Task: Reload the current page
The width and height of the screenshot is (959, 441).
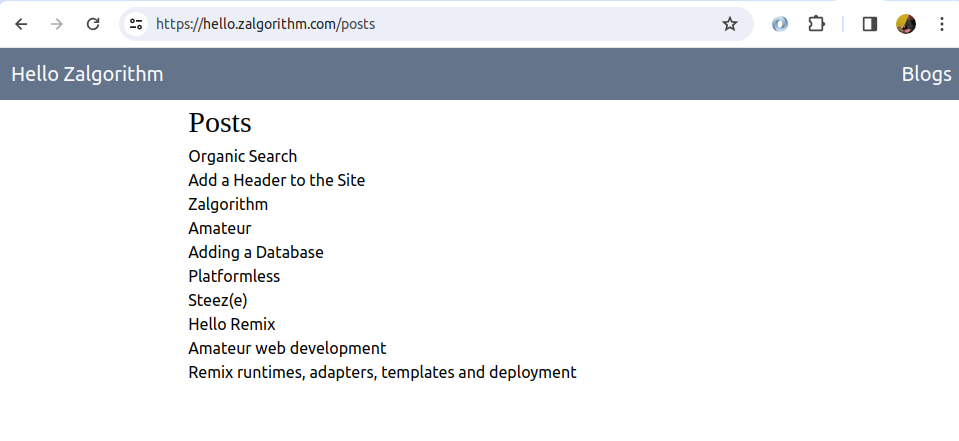Action: coord(93,24)
